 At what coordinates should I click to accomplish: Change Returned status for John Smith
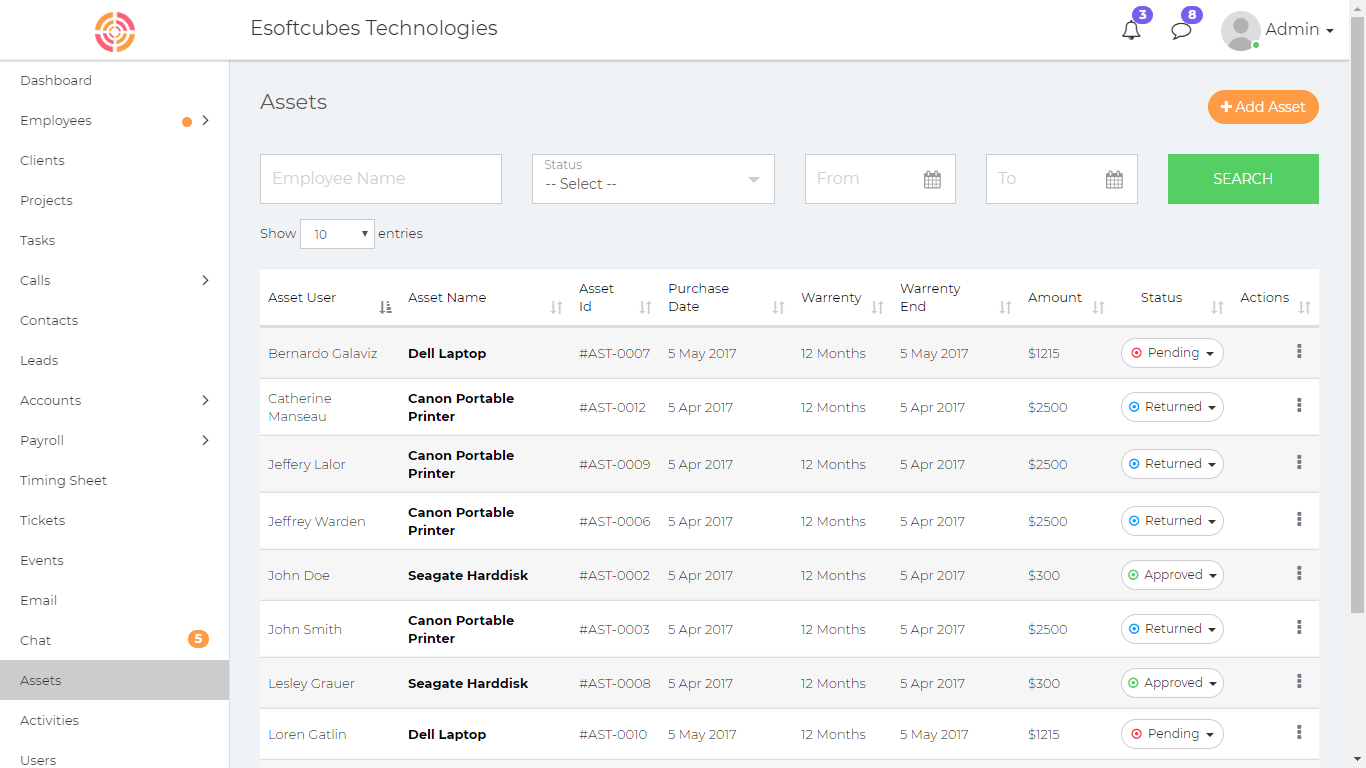coord(1172,629)
